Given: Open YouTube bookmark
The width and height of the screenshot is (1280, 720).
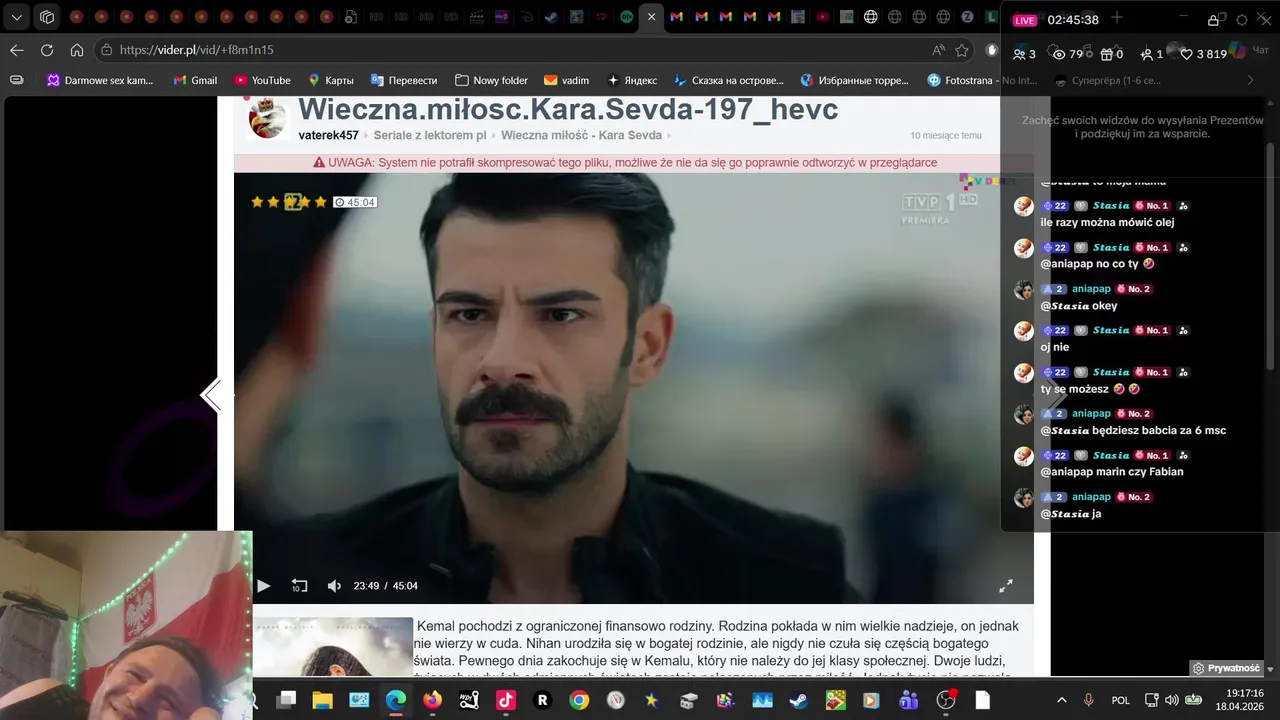Looking at the screenshot, I should tap(262, 80).
